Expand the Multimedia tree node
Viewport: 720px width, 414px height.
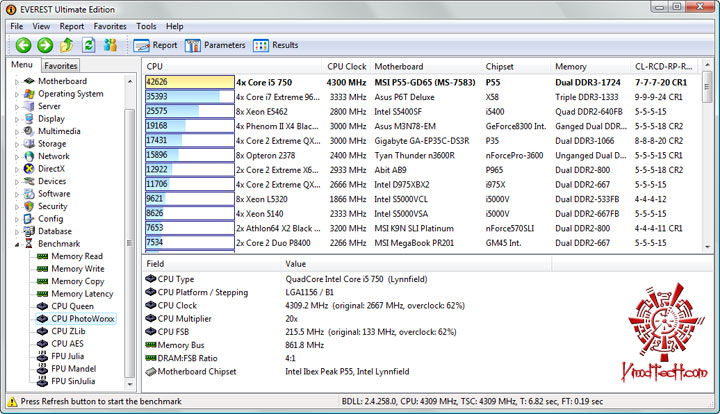coord(17,132)
